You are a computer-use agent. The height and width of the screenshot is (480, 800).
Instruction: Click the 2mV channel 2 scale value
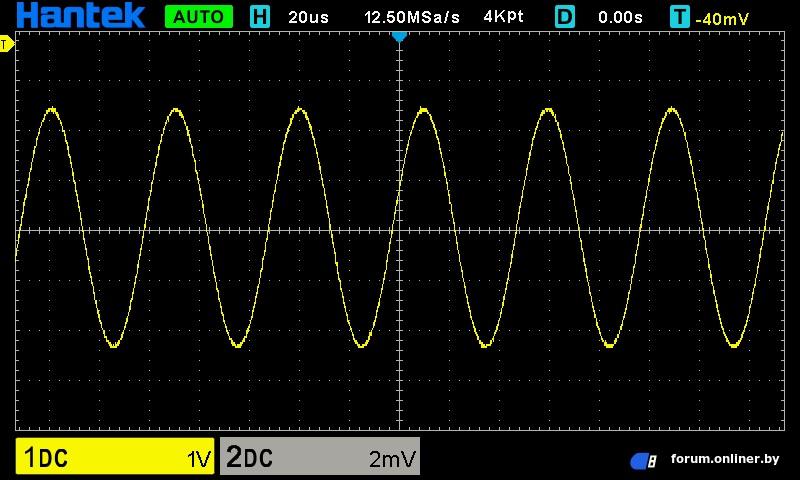392,459
